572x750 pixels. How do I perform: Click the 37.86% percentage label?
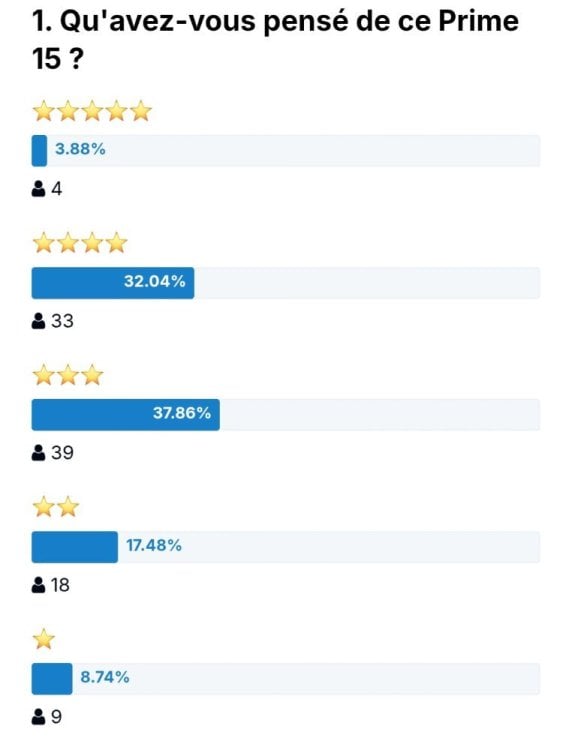coord(182,413)
